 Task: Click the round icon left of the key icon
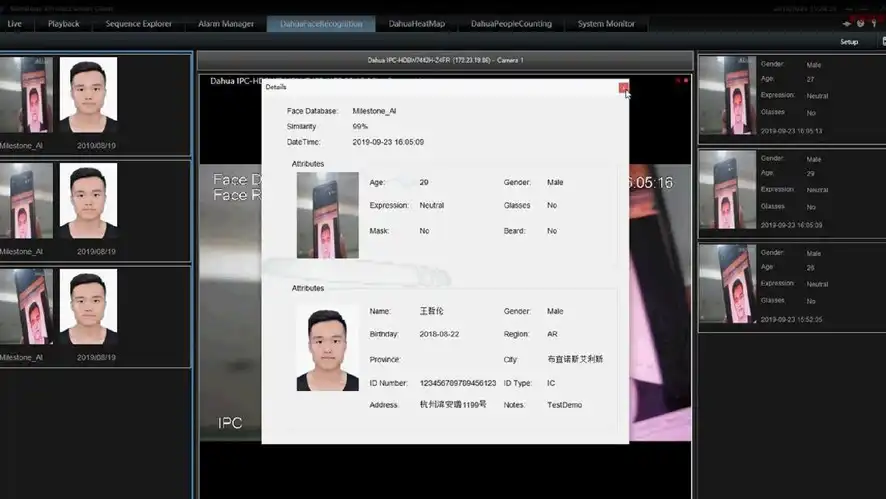point(860,23)
